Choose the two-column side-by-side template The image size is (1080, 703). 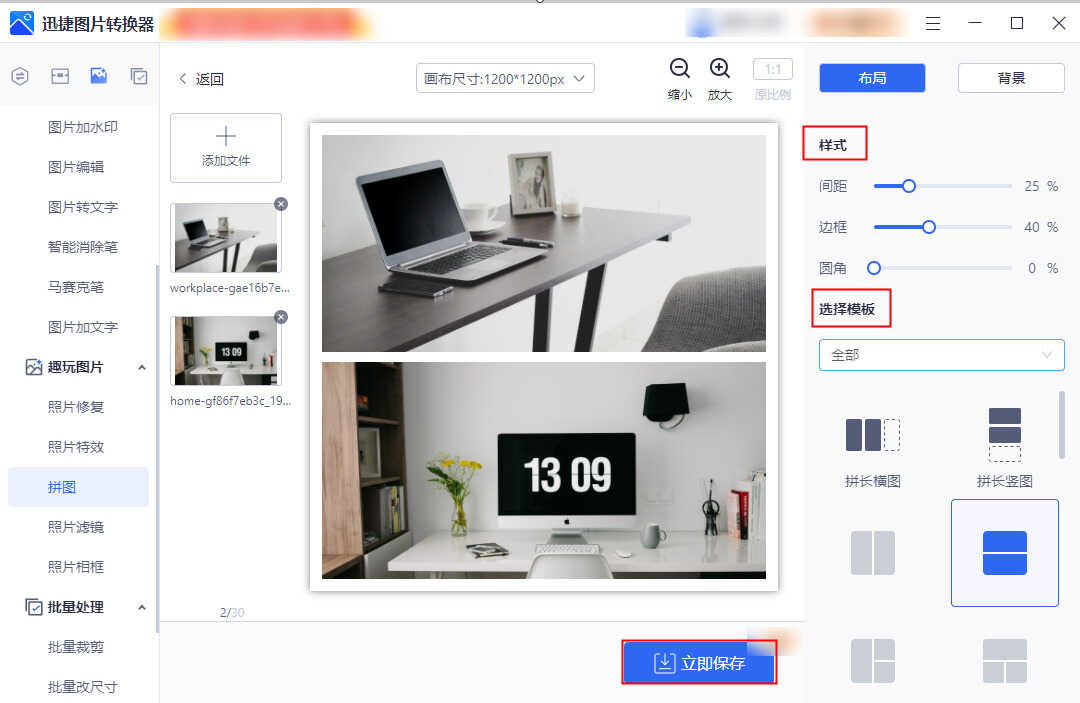[x=873, y=553]
